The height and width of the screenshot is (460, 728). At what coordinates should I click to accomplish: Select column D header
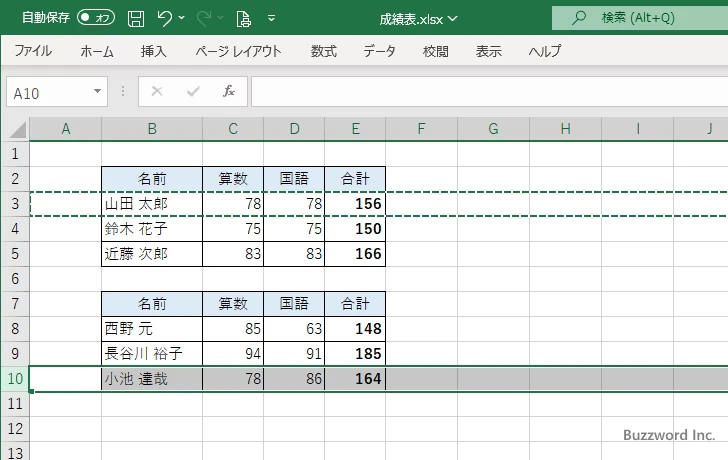(294, 129)
